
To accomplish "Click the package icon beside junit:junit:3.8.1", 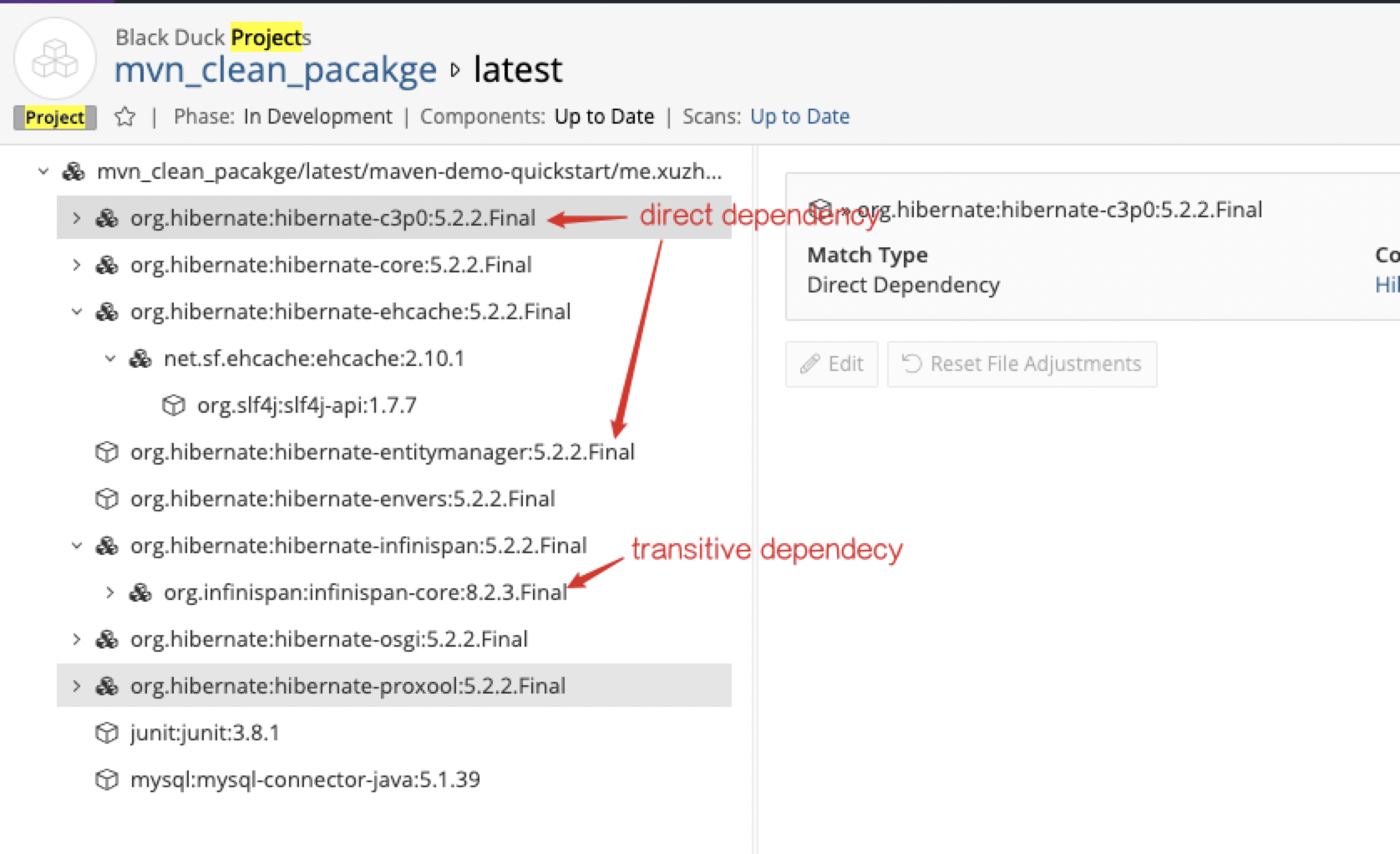I will (106, 732).
